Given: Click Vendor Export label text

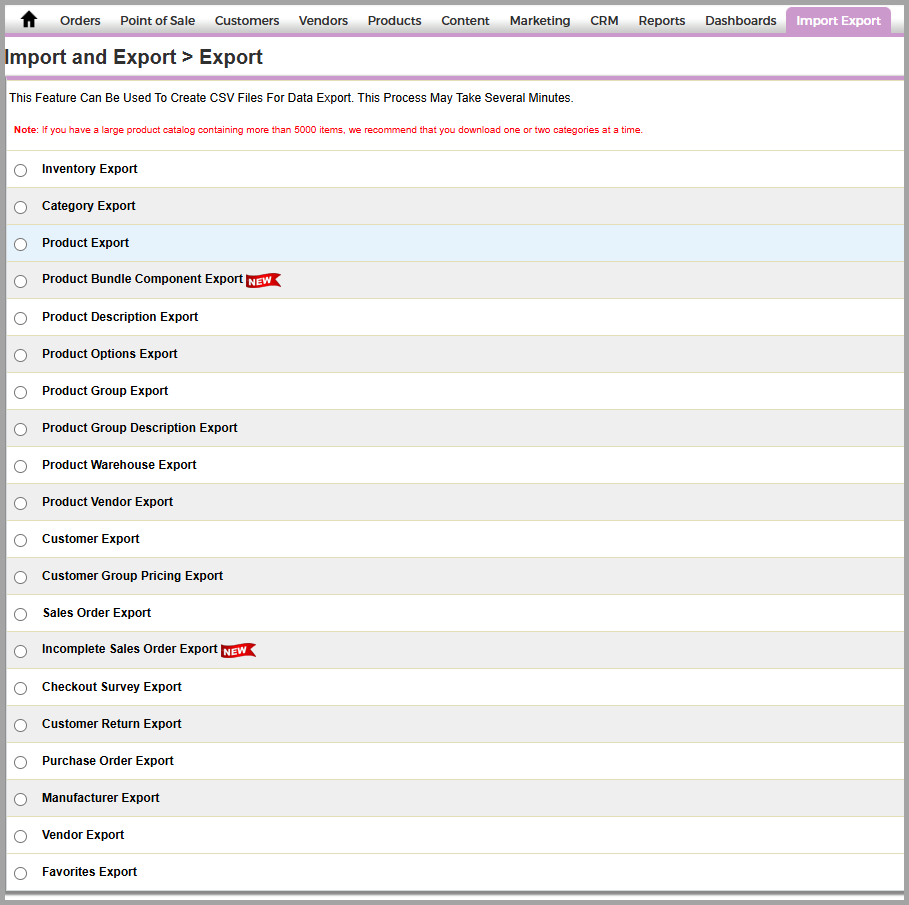Looking at the screenshot, I should [83, 835].
